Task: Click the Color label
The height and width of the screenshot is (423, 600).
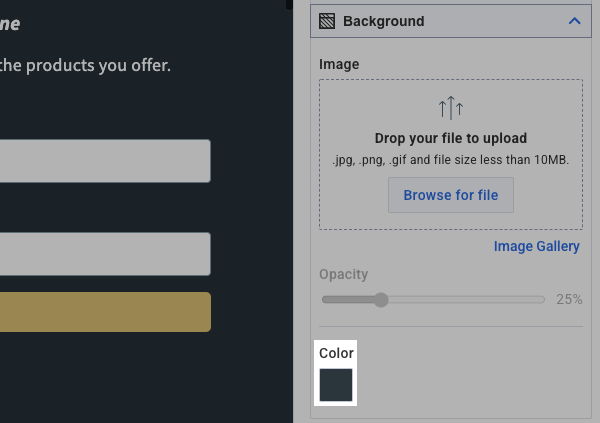Action: (336, 353)
